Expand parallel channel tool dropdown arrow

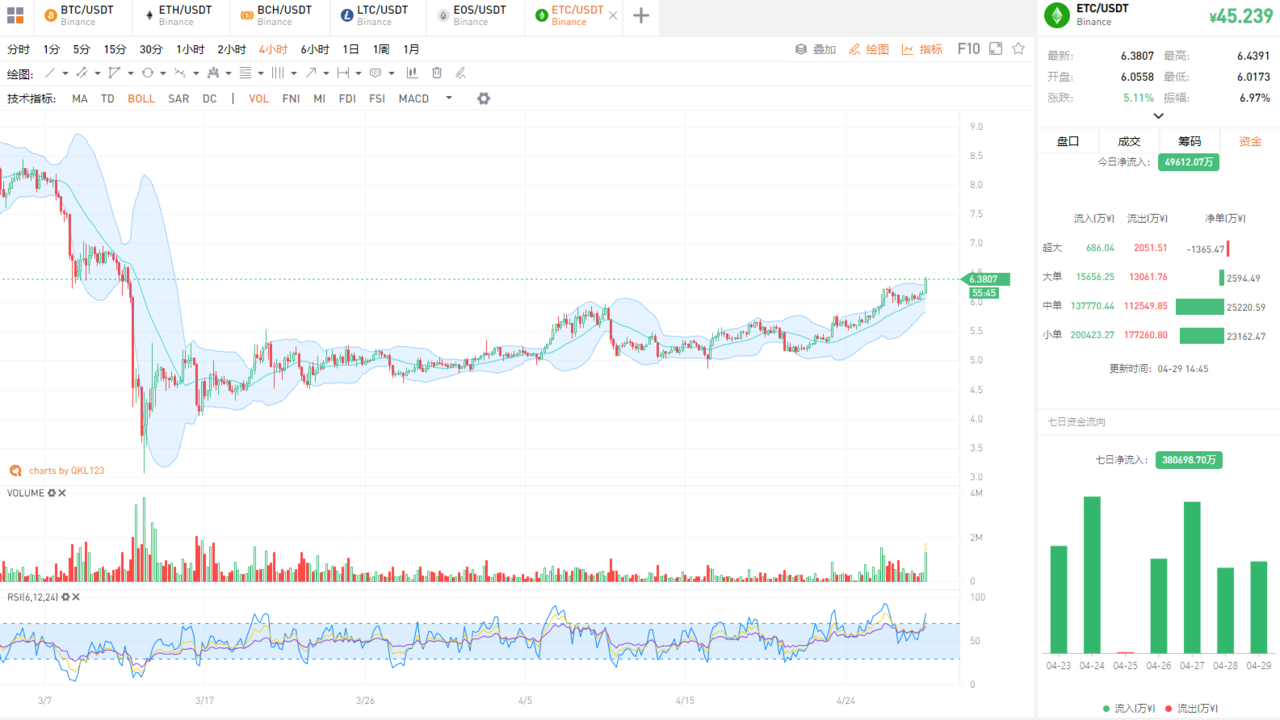97,73
